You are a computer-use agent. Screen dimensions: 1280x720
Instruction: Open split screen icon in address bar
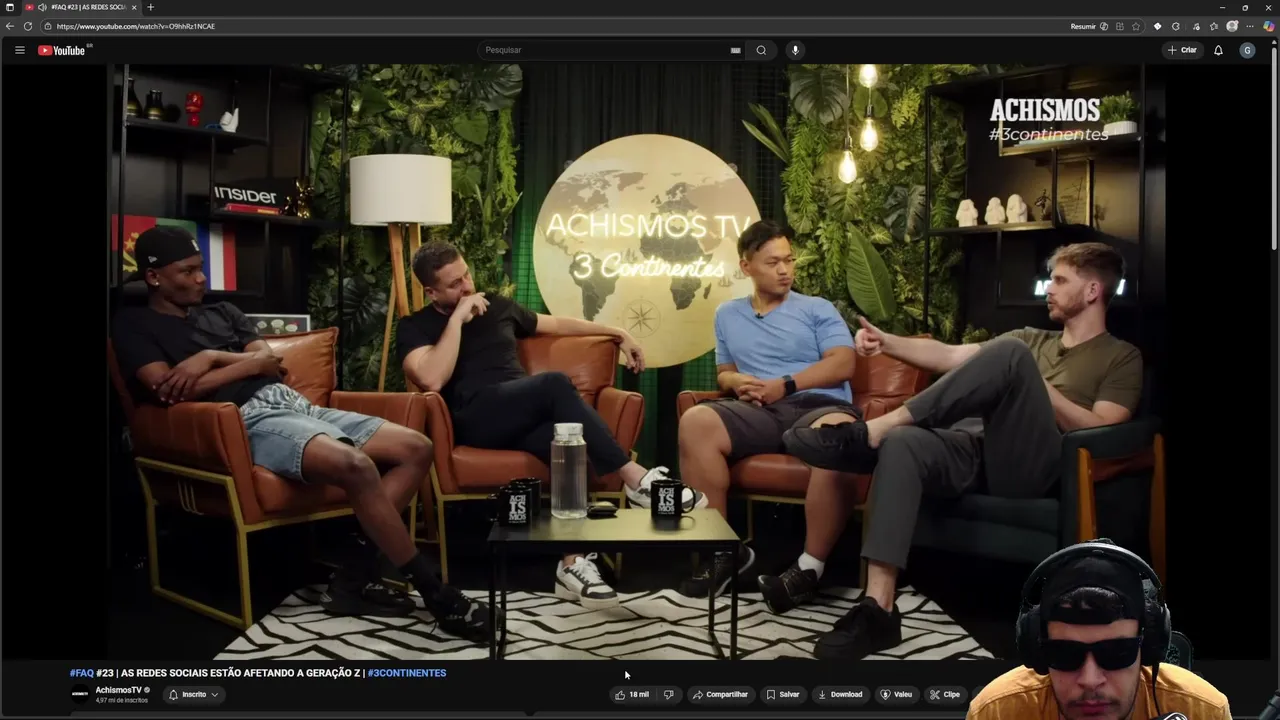click(x=1120, y=26)
